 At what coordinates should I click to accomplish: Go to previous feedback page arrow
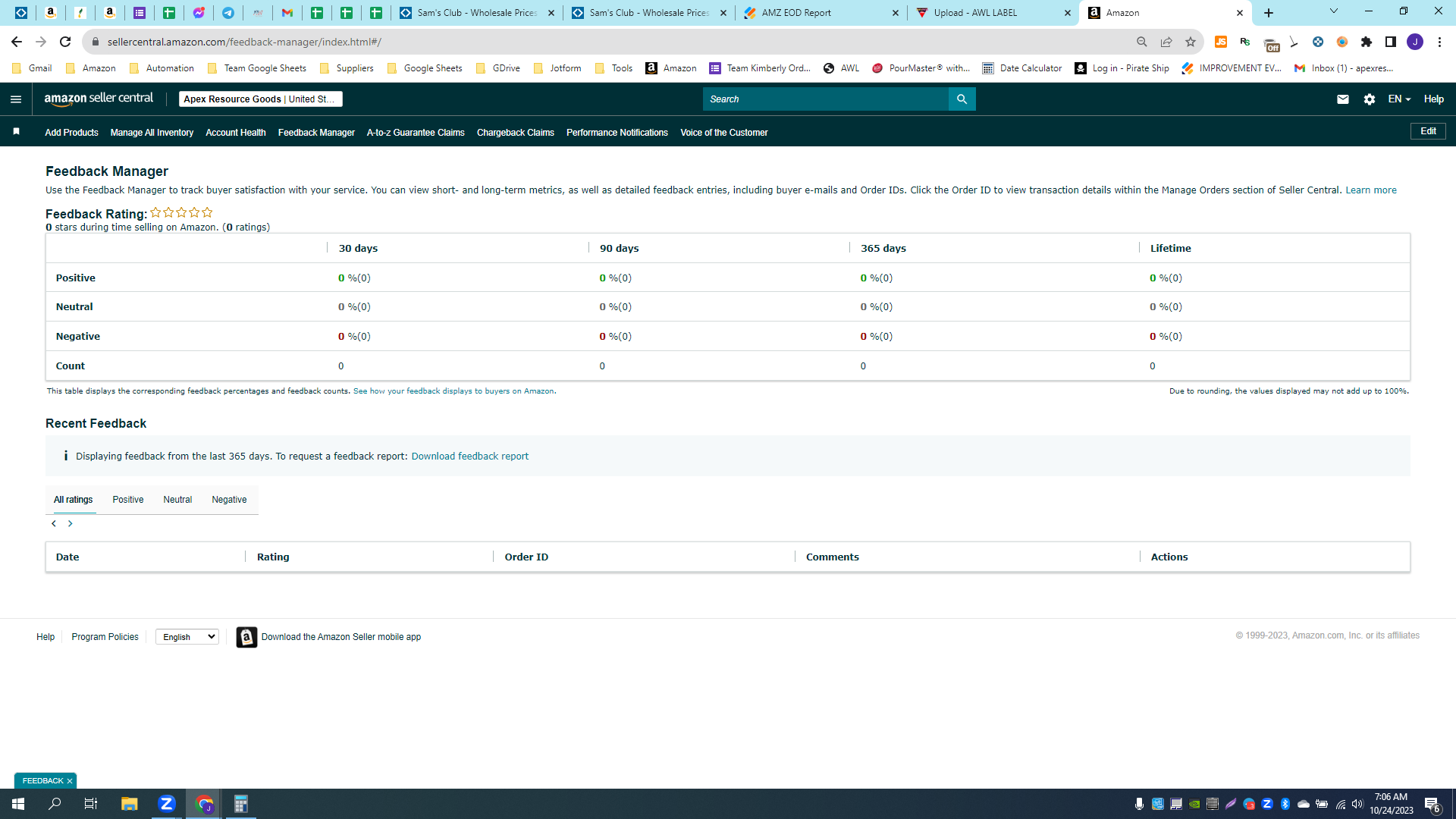click(54, 523)
